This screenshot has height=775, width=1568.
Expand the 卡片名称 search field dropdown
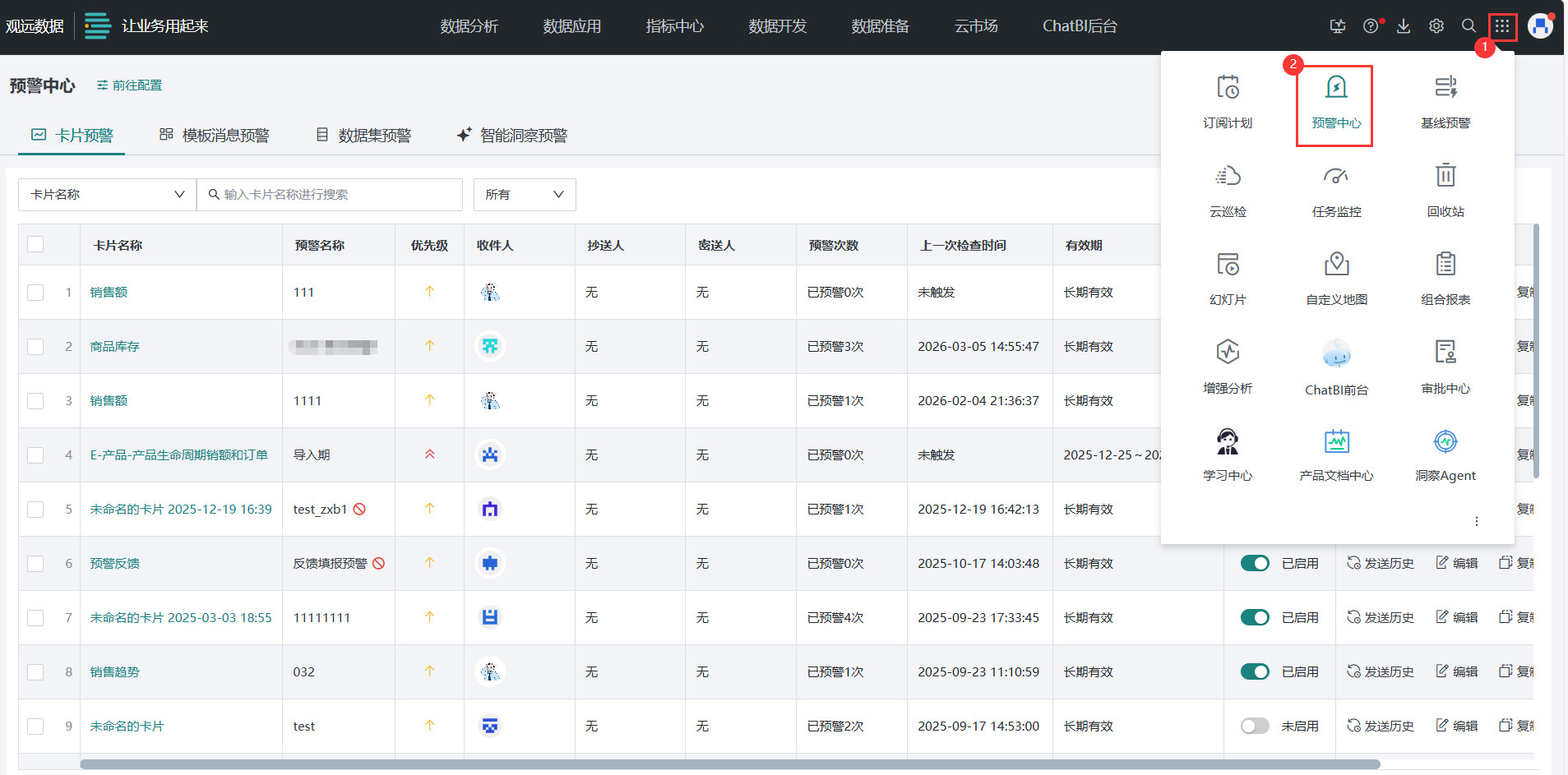pos(107,195)
